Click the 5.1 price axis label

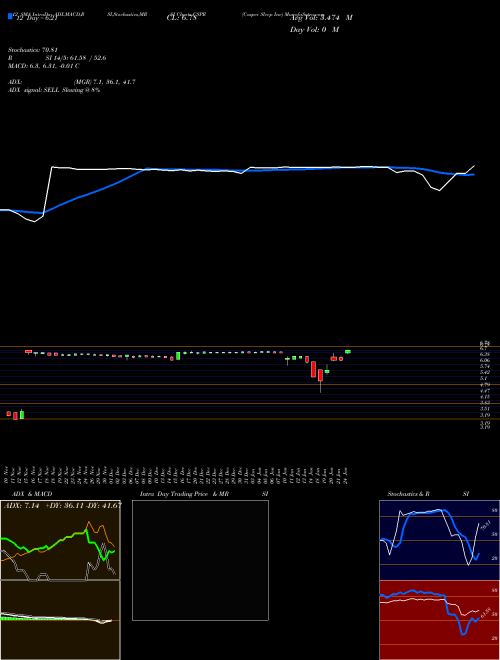pos(483,378)
